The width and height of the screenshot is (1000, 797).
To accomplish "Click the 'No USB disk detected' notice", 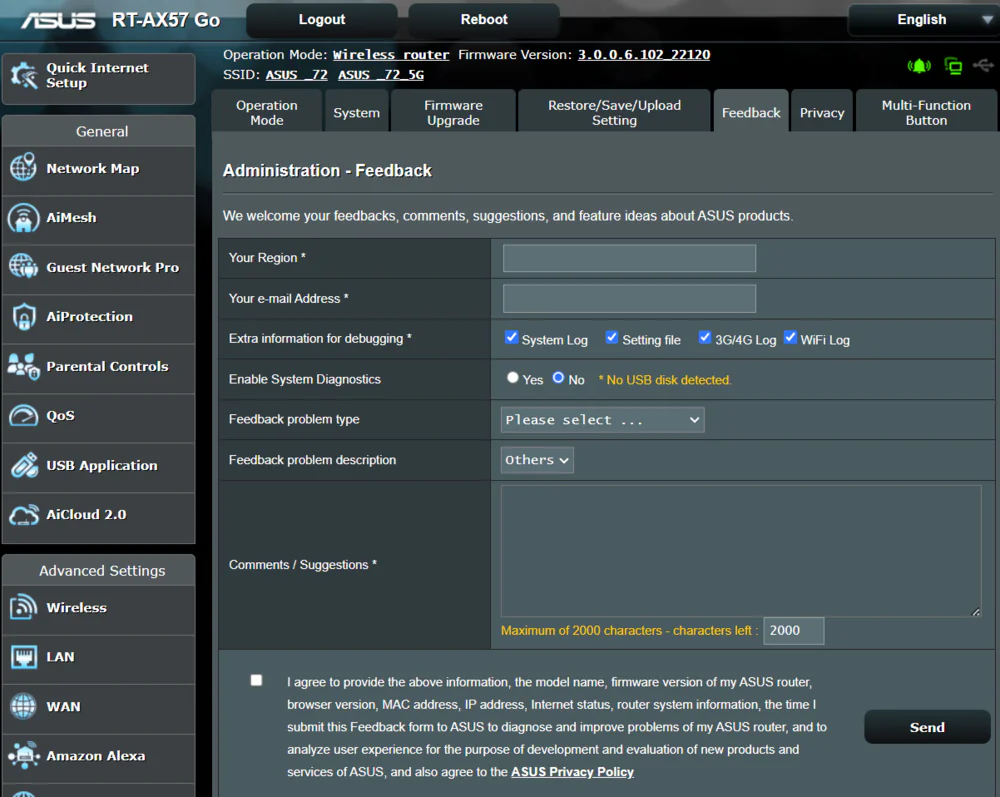I will pyautogui.click(x=665, y=380).
